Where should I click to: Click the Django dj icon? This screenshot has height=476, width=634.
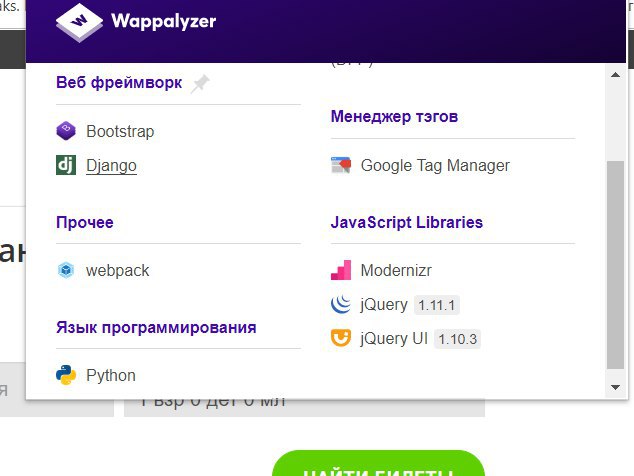tap(66, 165)
